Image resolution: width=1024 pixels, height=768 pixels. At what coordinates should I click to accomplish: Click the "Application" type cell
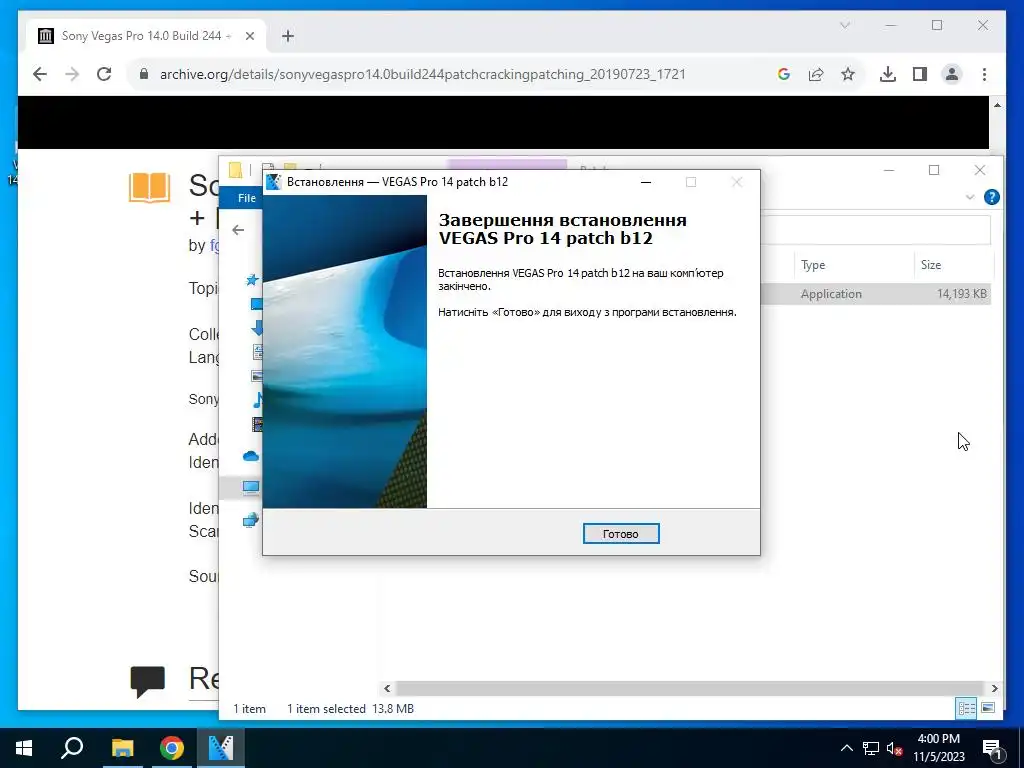[831, 294]
